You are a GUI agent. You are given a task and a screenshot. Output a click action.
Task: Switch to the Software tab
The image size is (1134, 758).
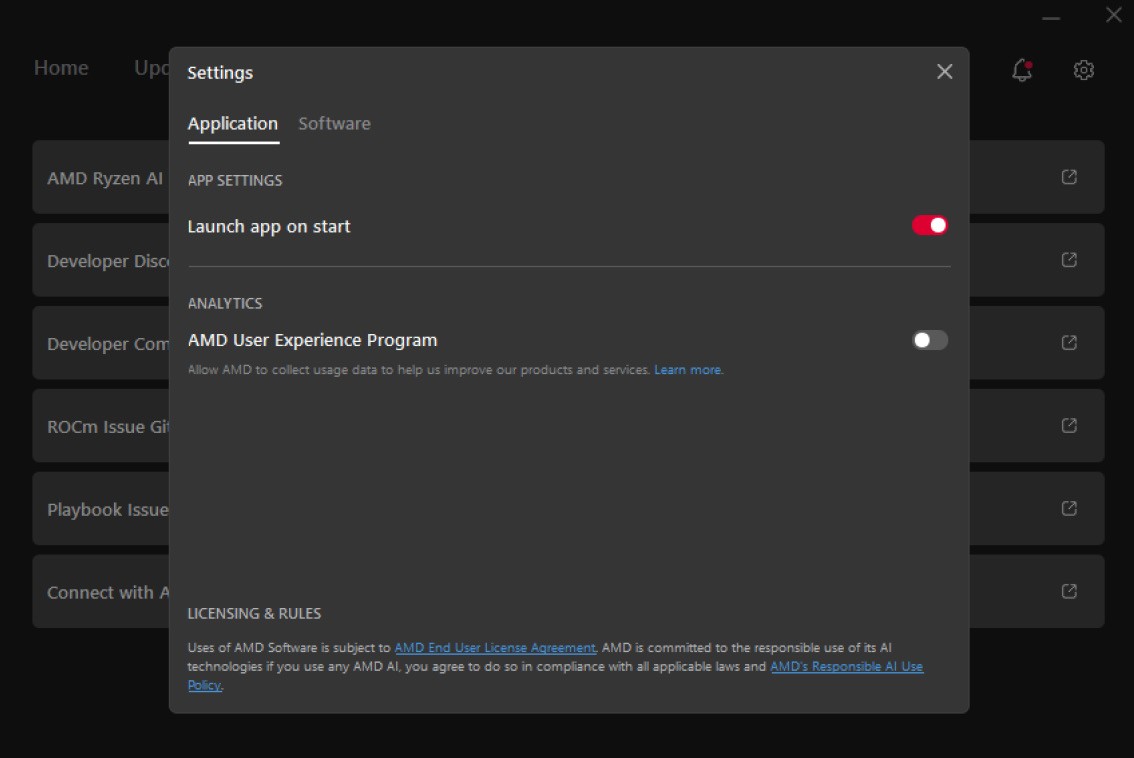(334, 124)
